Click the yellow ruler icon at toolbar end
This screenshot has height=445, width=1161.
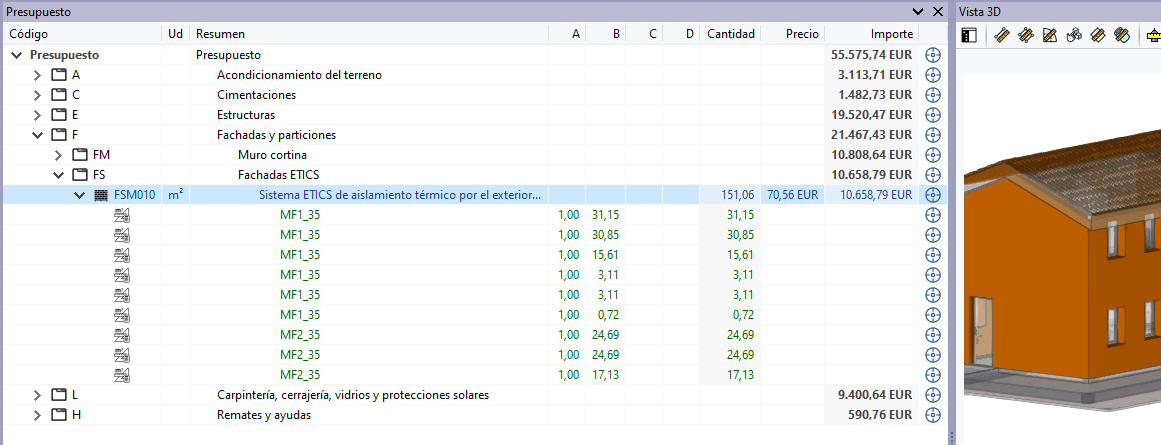pos(1152,36)
